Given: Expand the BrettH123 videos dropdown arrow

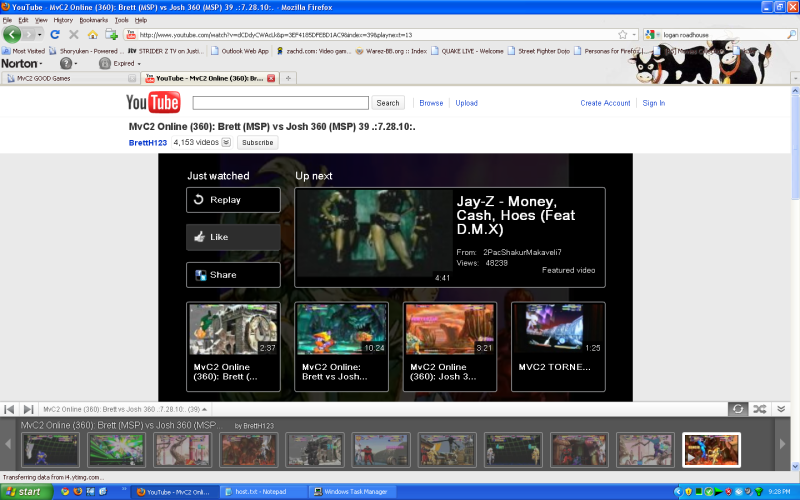Looking at the screenshot, I should coord(226,142).
